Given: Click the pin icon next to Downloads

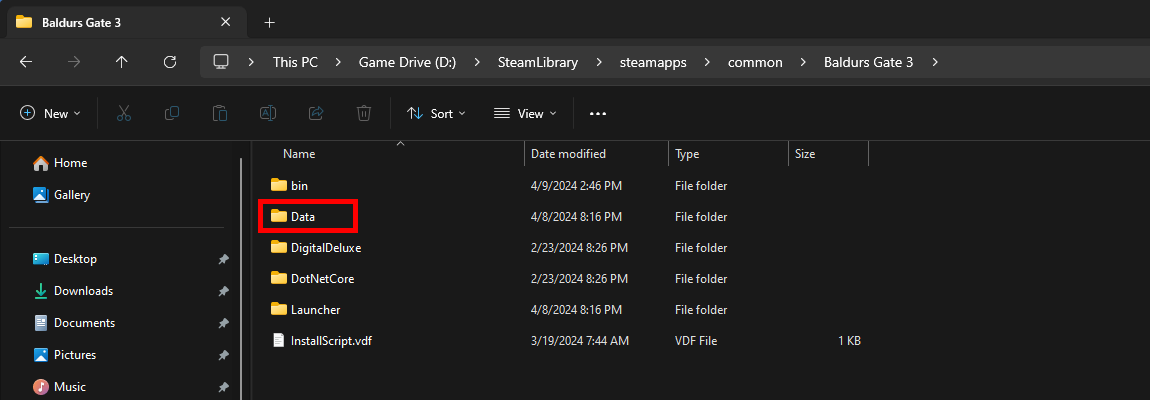Looking at the screenshot, I should click(x=224, y=291).
